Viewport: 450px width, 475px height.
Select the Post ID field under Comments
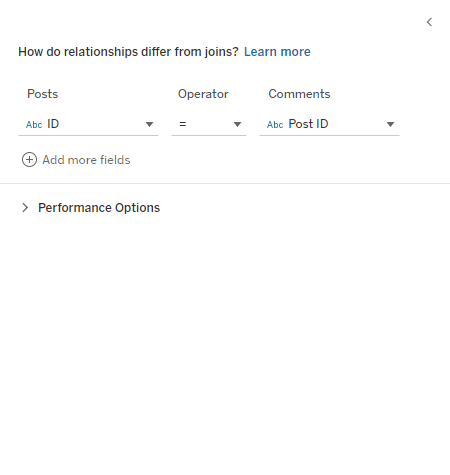click(x=329, y=124)
